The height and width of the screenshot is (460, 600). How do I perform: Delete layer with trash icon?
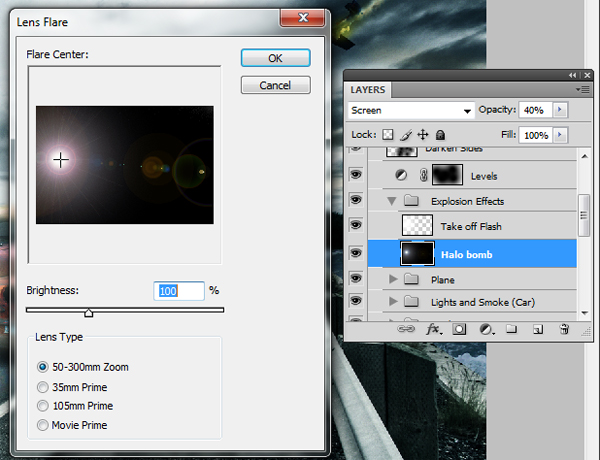click(564, 329)
